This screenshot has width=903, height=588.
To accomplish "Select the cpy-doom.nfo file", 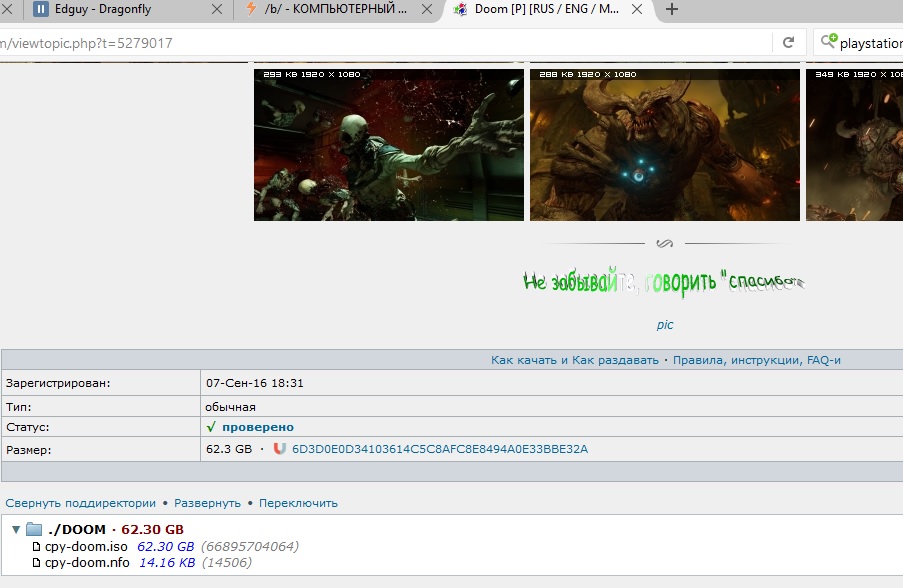I will (x=87, y=563).
